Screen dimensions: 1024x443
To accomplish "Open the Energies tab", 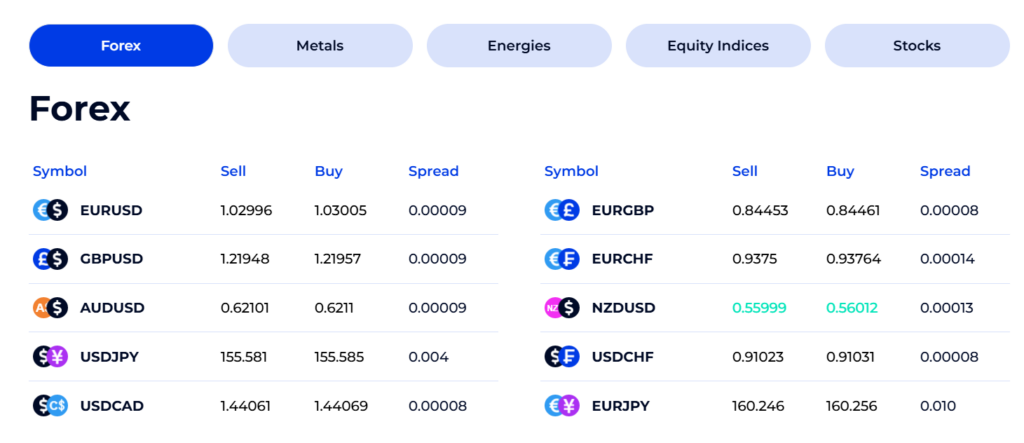I will (x=519, y=46).
